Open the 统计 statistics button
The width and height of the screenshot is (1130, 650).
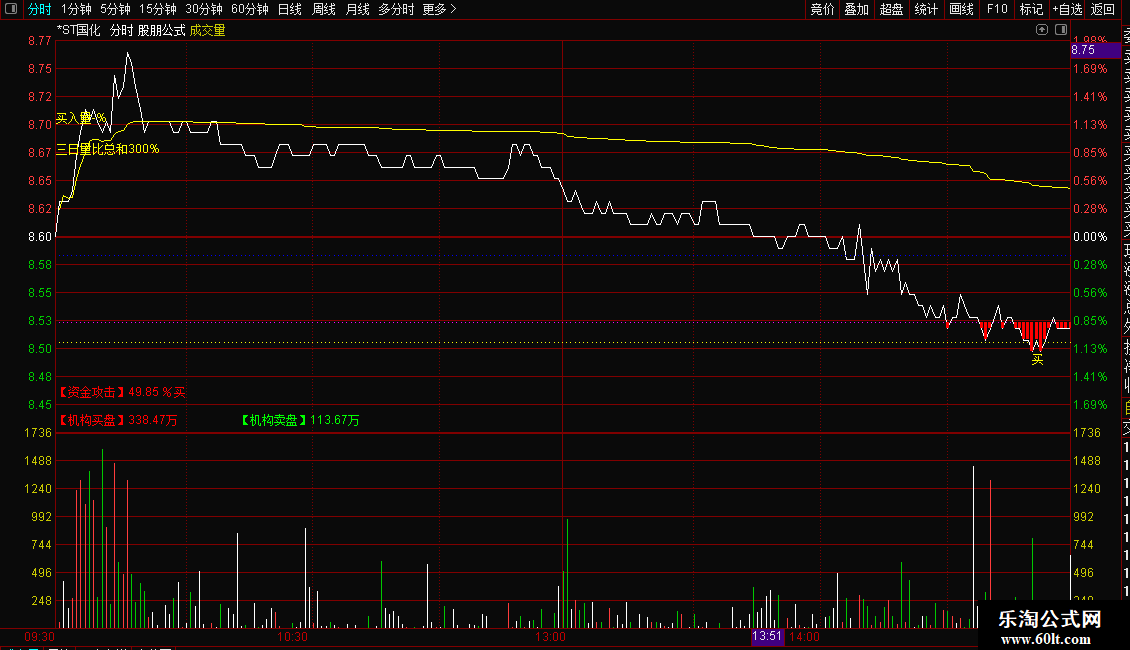click(926, 9)
